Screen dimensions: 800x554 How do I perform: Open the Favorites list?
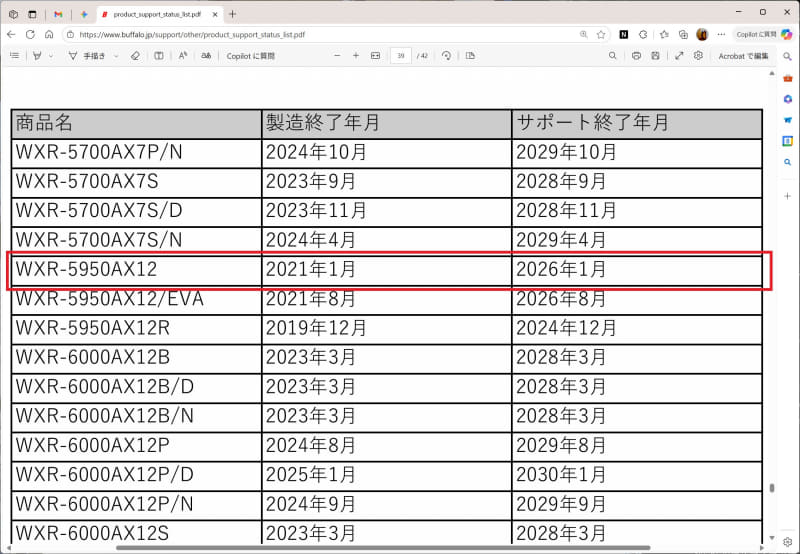tap(664, 34)
